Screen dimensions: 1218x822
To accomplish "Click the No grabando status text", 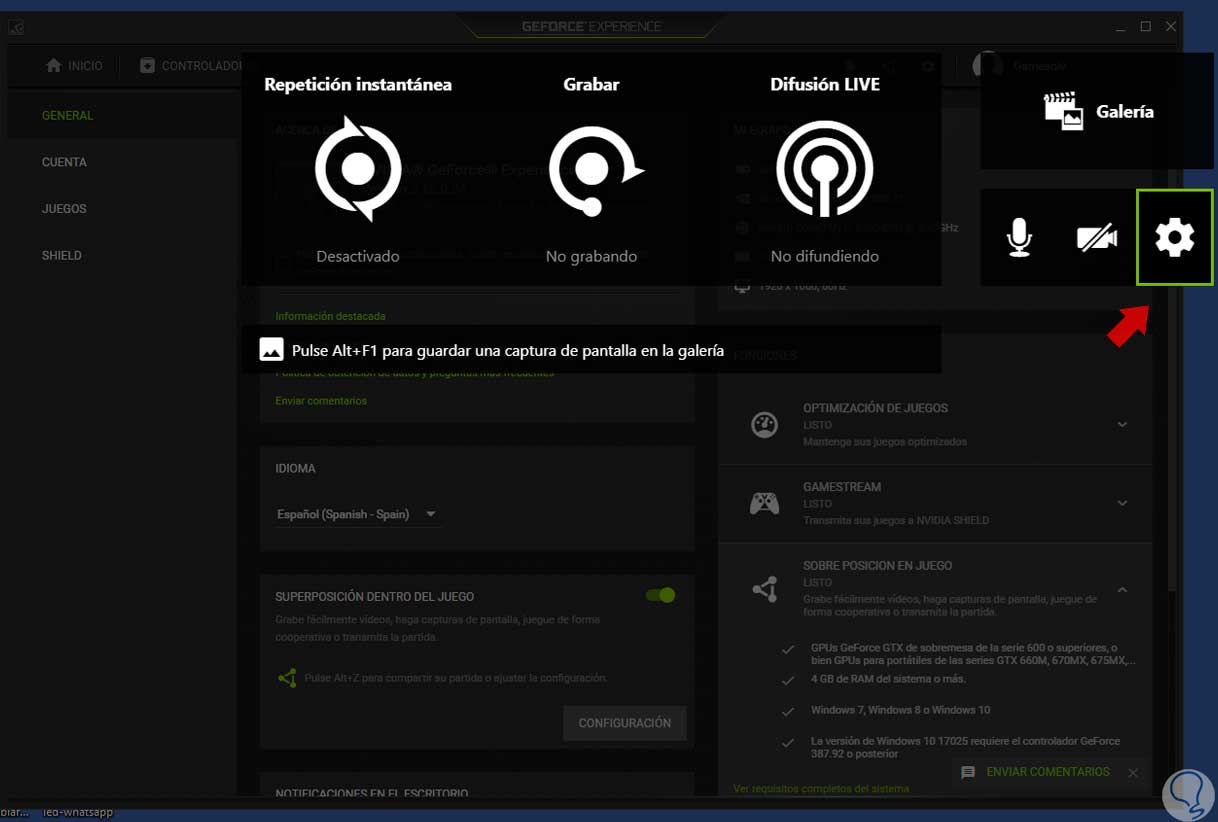I will pyautogui.click(x=591, y=256).
